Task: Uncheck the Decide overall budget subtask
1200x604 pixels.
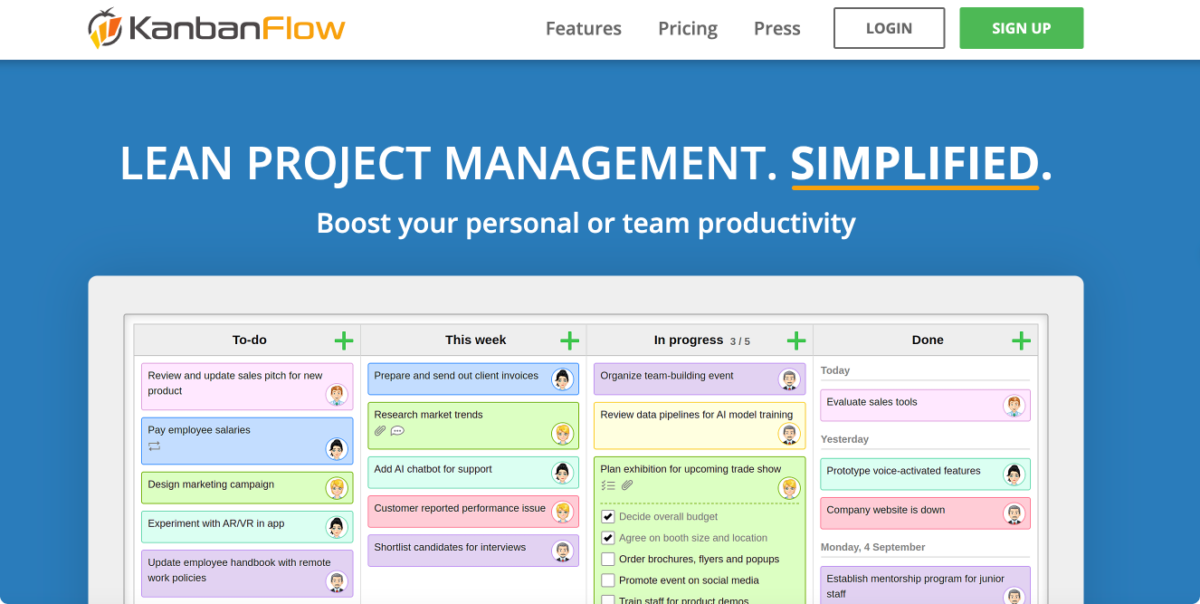Action: tap(607, 516)
